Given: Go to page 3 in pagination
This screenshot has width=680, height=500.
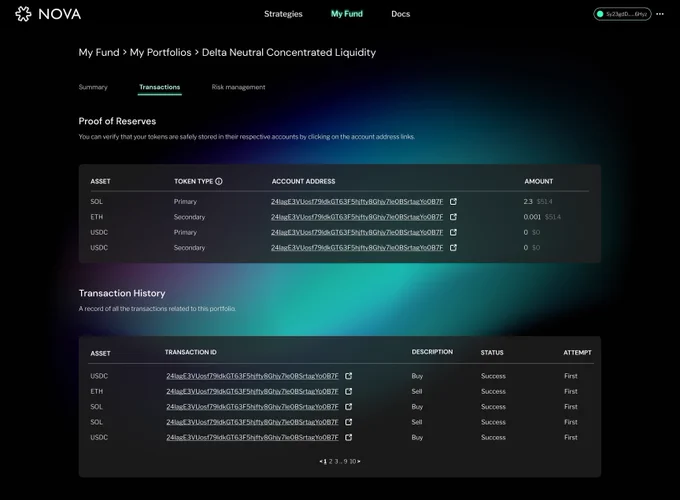Looking at the screenshot, I should tap(336, 461).
